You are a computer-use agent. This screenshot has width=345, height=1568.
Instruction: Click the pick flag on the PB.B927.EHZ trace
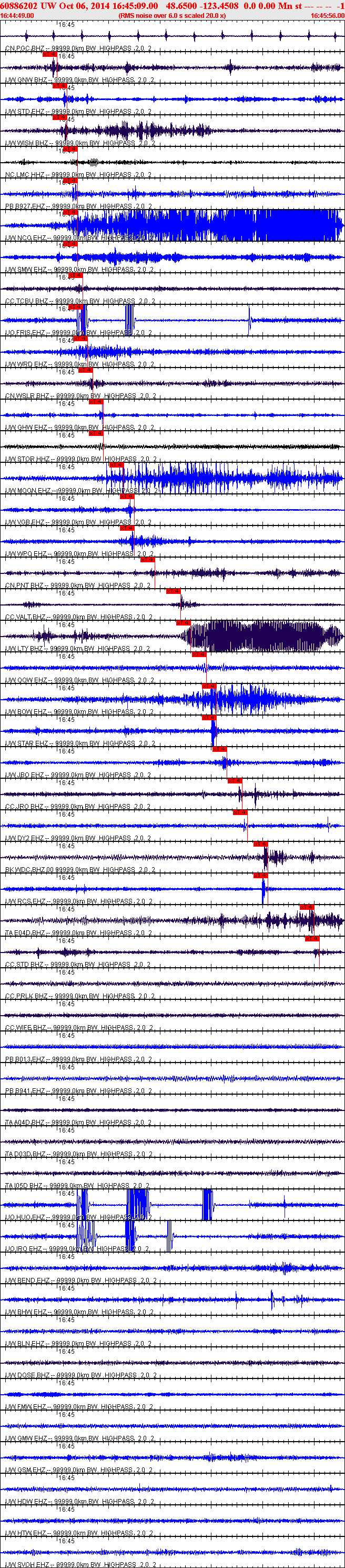[x=70, y=181]
